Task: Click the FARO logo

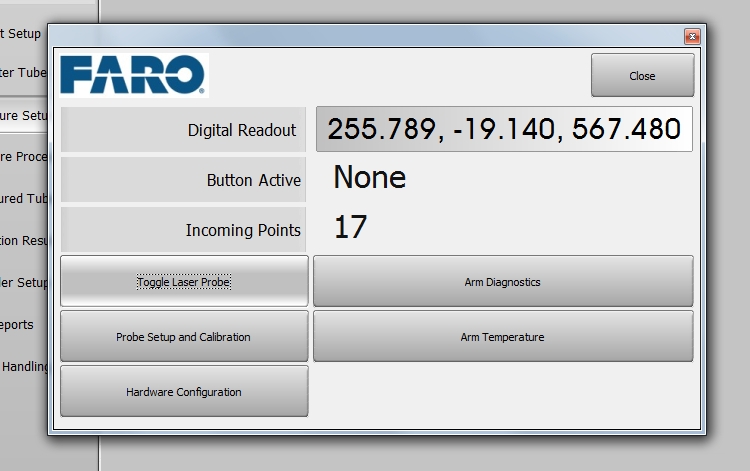Action: click(133, 75)
